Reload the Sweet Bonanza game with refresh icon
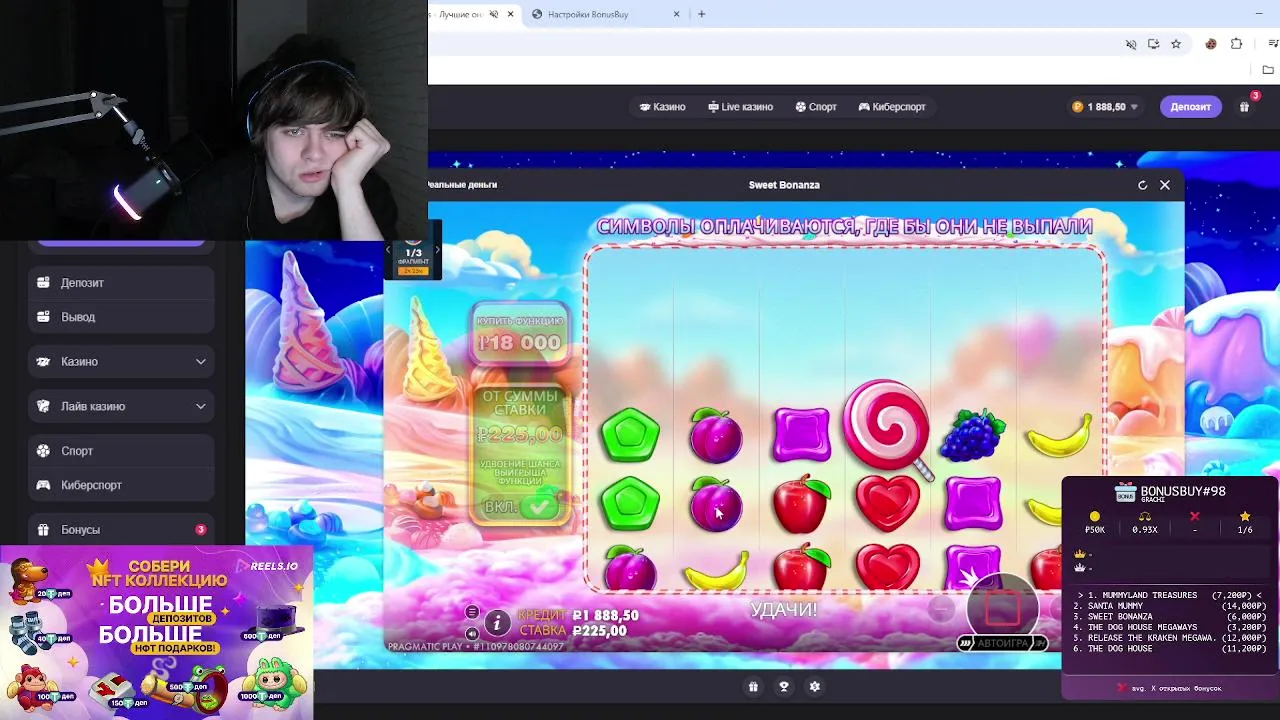 [1142, 185]
